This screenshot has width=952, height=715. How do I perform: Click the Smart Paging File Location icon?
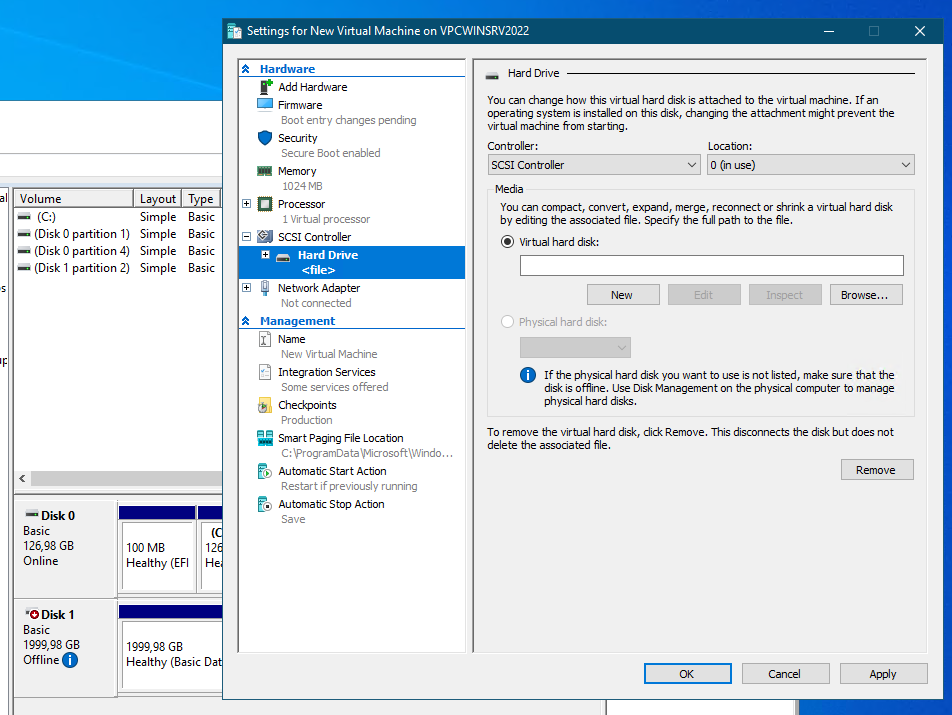click(x=265, y=438)
